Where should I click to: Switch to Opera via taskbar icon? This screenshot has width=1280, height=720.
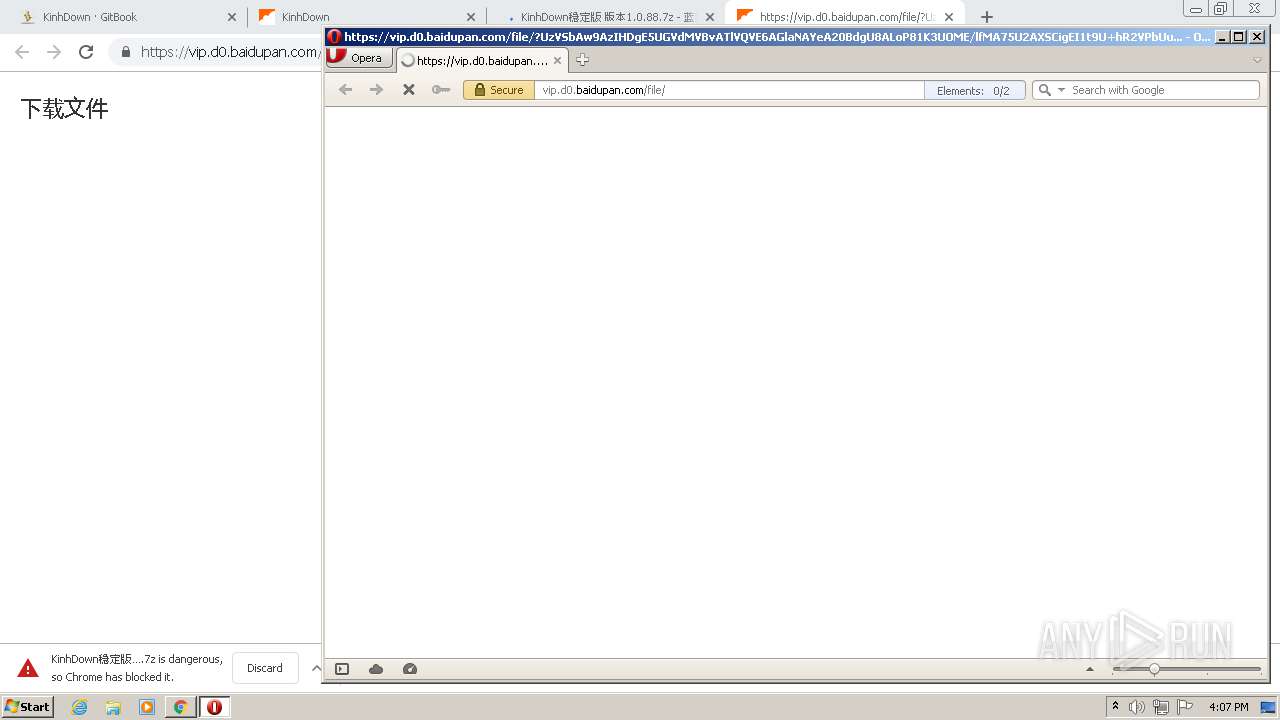click(214, 707)
